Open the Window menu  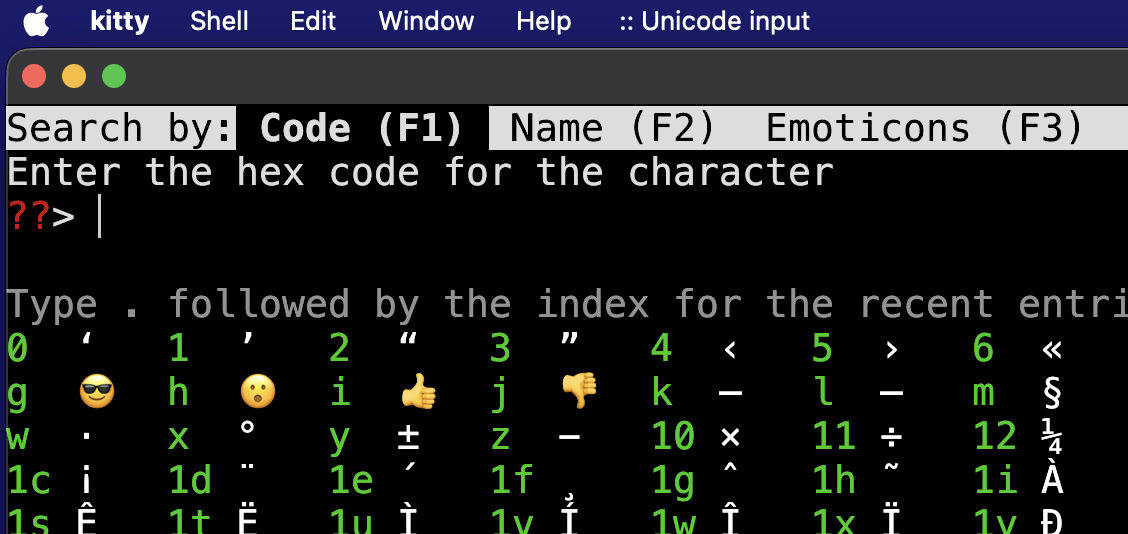426,21
